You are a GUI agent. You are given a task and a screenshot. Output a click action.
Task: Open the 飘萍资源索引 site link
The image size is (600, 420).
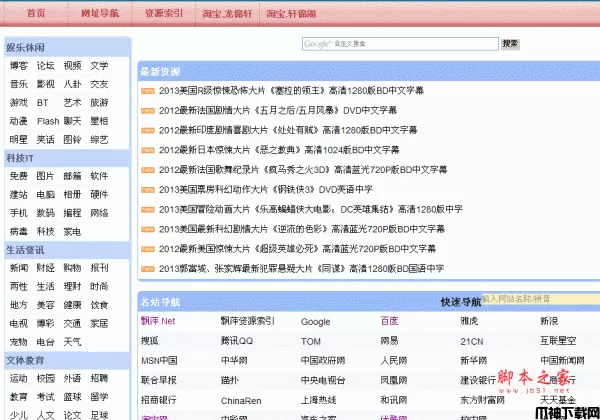pos(248,321)
